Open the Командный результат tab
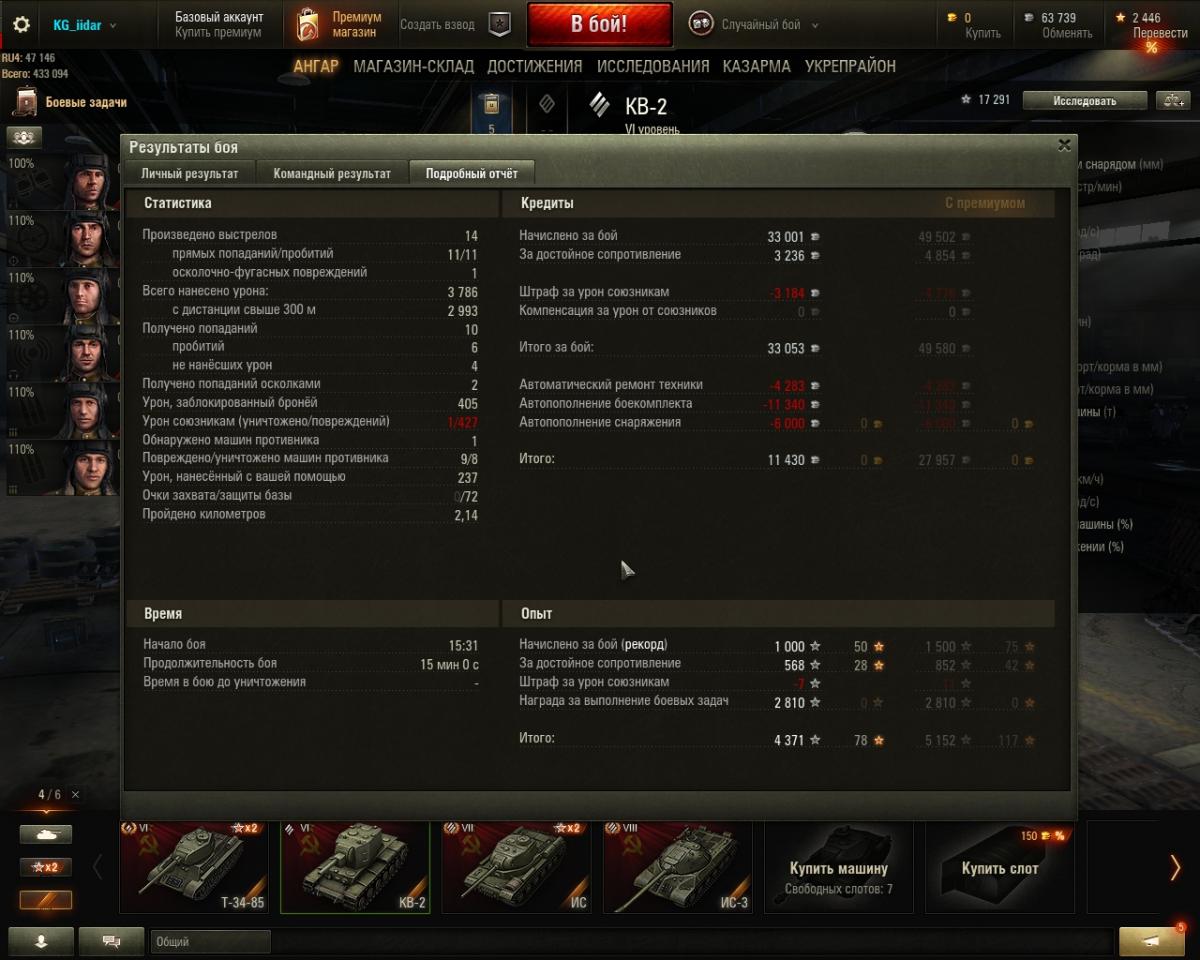1200x960 pixels. click(x=332, y=173)
